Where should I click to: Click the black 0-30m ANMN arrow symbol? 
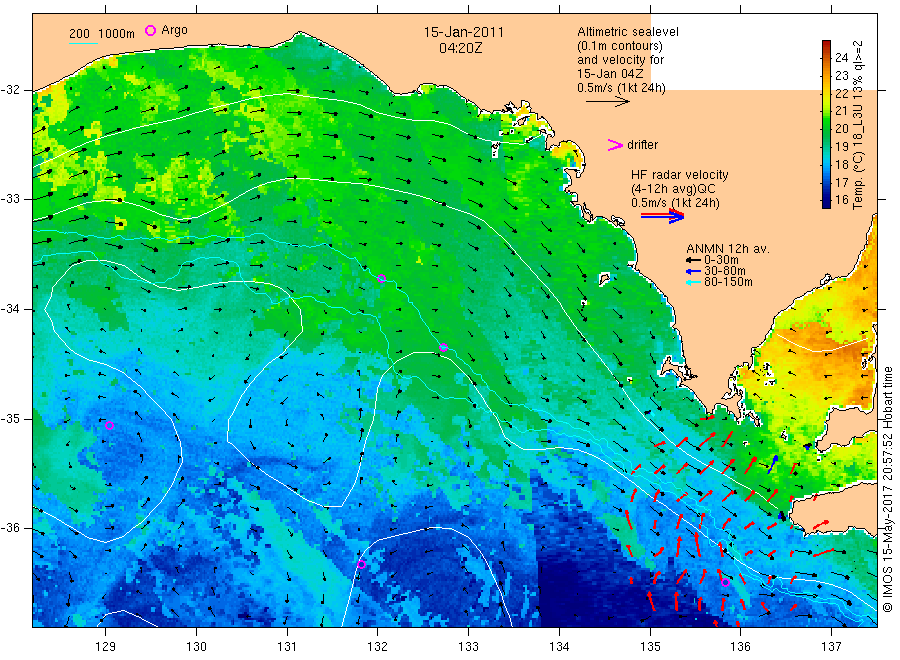tap(693, 260)
